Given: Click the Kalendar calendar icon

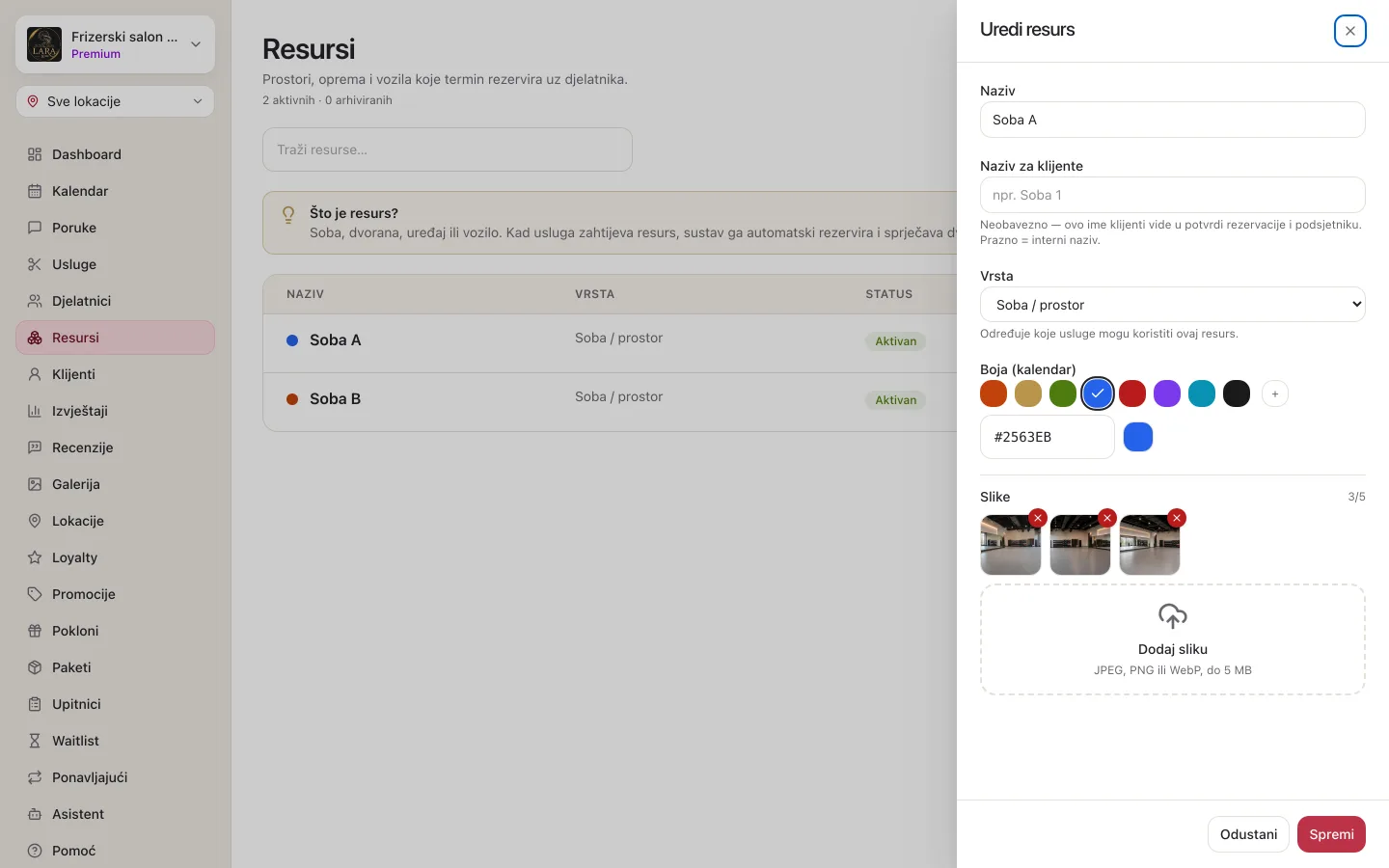Looking at the screenshot, I should [35, 191].
